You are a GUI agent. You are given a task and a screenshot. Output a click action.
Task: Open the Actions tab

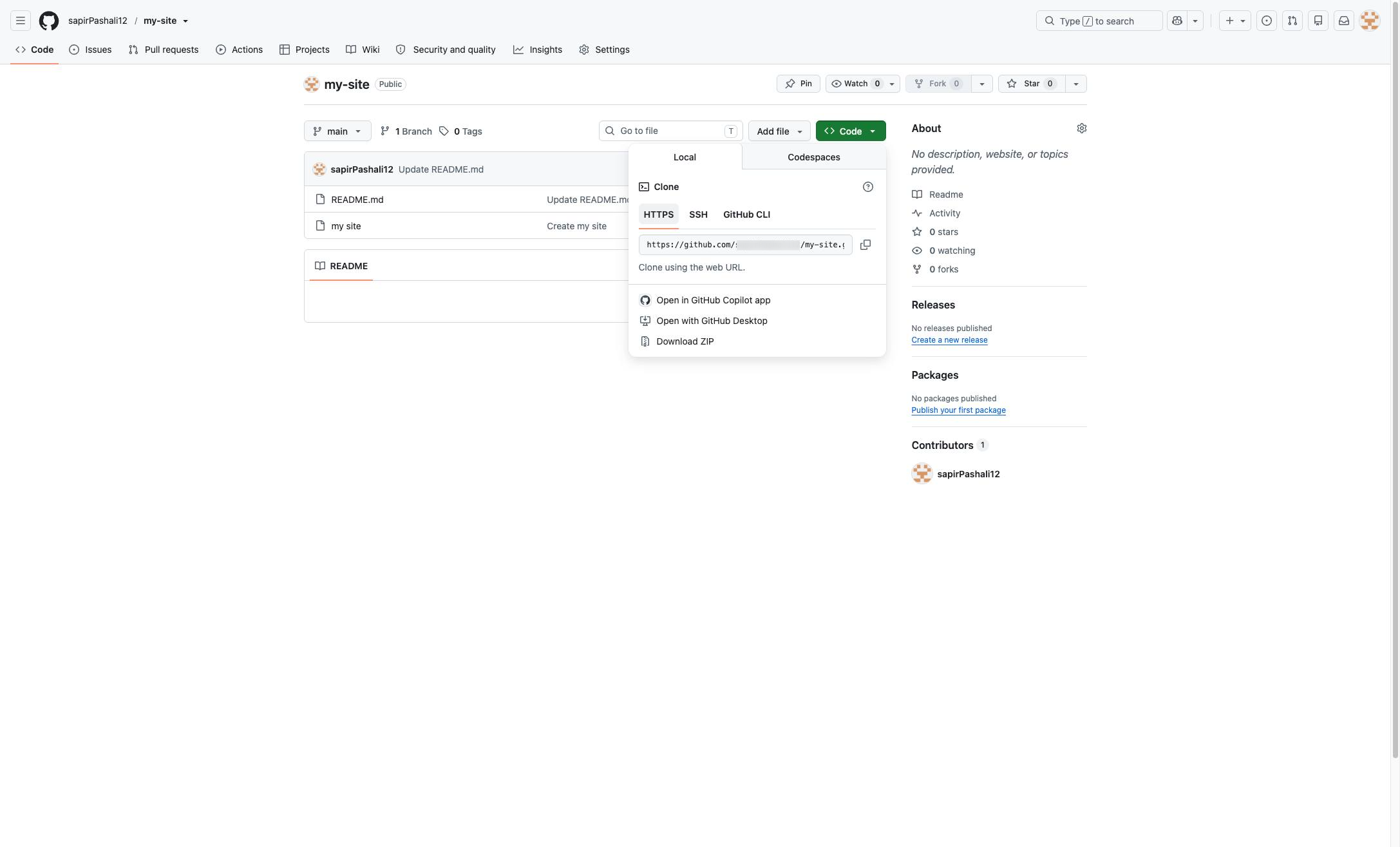[x=239, y=50]
